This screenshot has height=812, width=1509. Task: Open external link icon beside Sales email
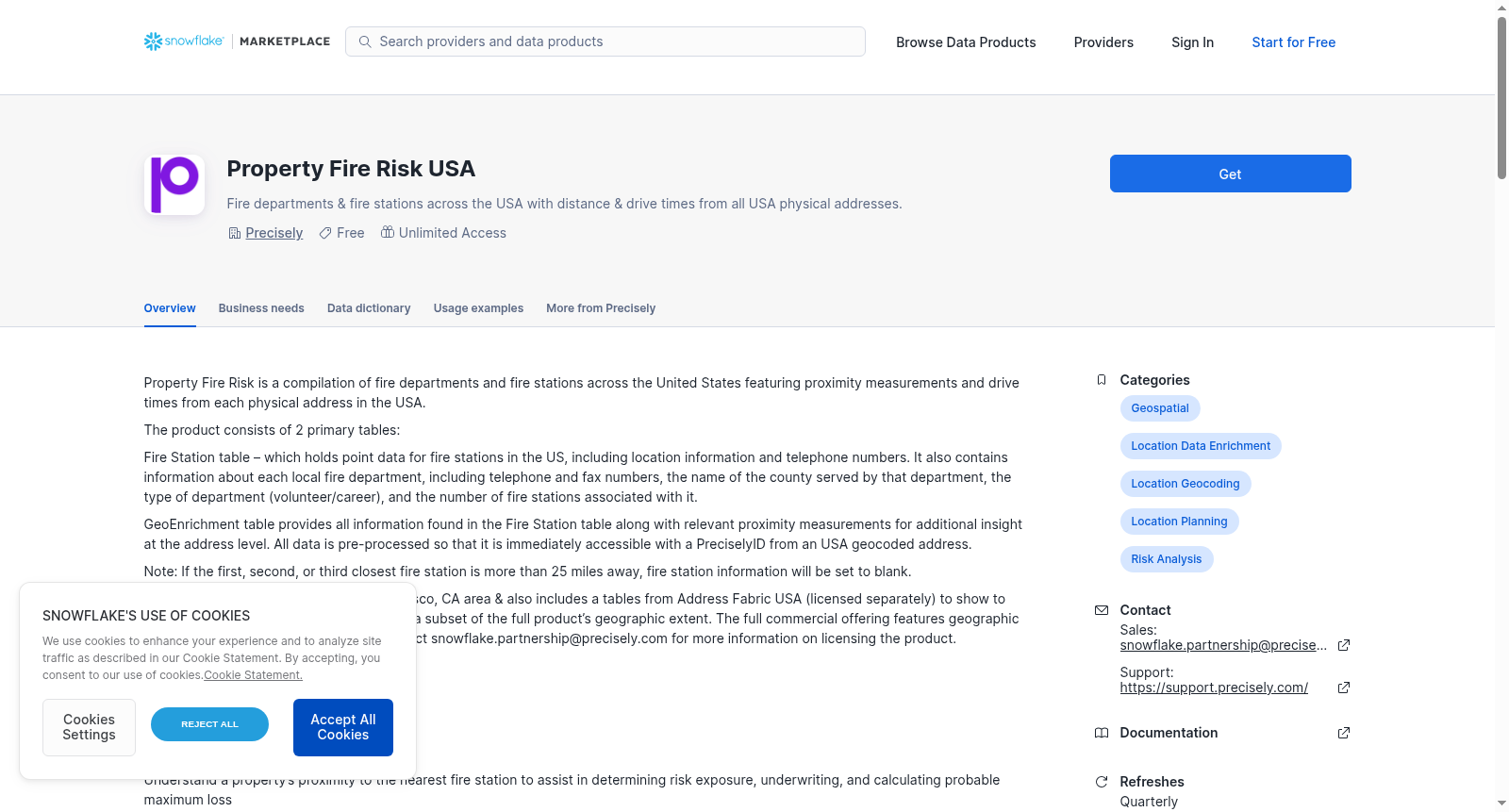tap(1344, 645)
